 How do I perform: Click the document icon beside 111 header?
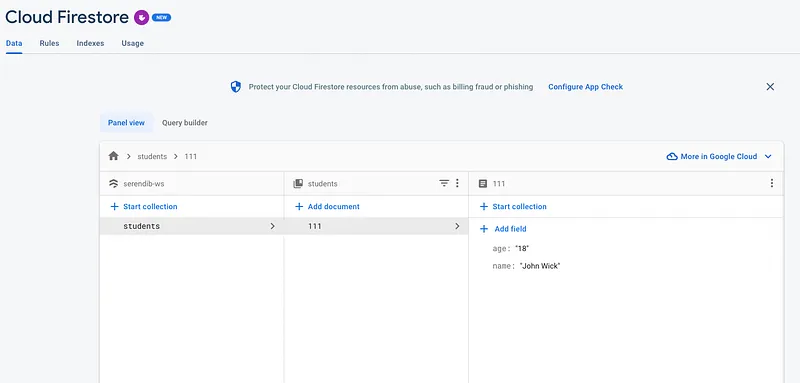pos(483,184)
